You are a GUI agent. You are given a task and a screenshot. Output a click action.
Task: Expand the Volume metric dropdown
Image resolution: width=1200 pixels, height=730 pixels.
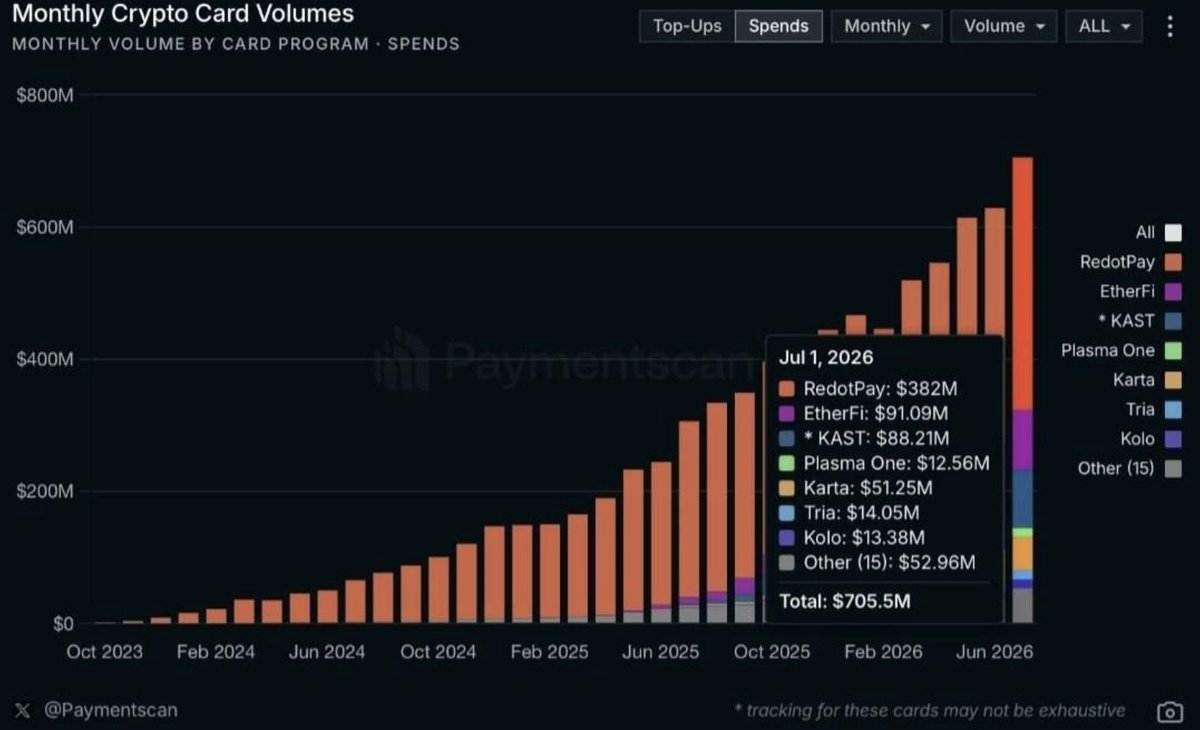[1004, 27]
